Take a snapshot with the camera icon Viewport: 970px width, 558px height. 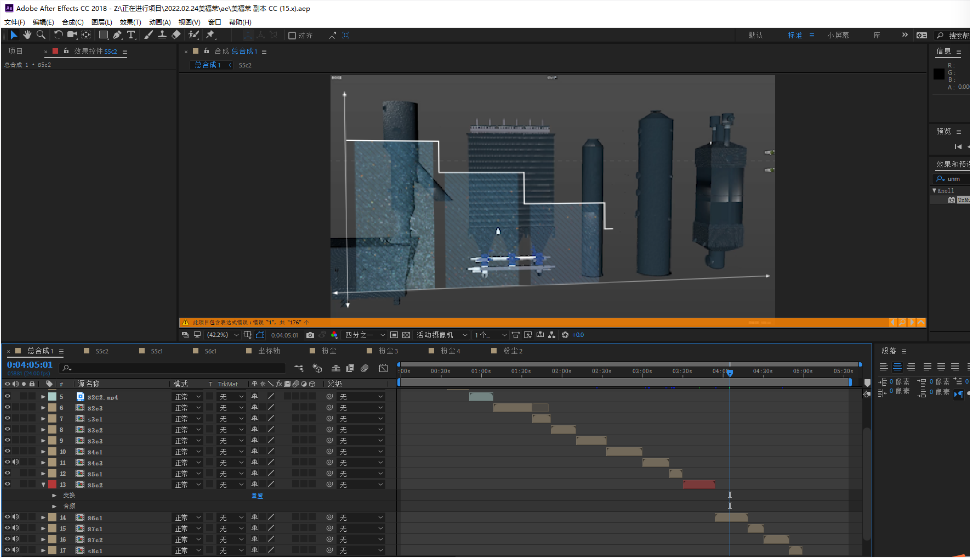310,335
